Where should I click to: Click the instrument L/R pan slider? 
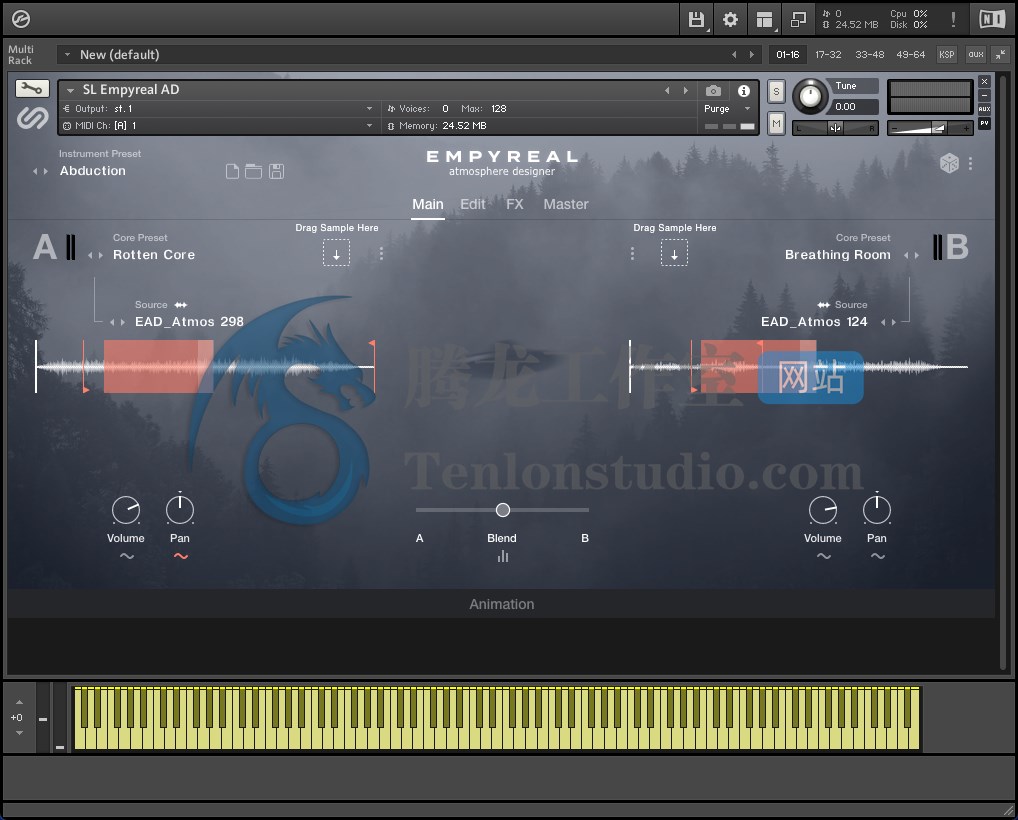pyautogui.click(x=836, y=129)
